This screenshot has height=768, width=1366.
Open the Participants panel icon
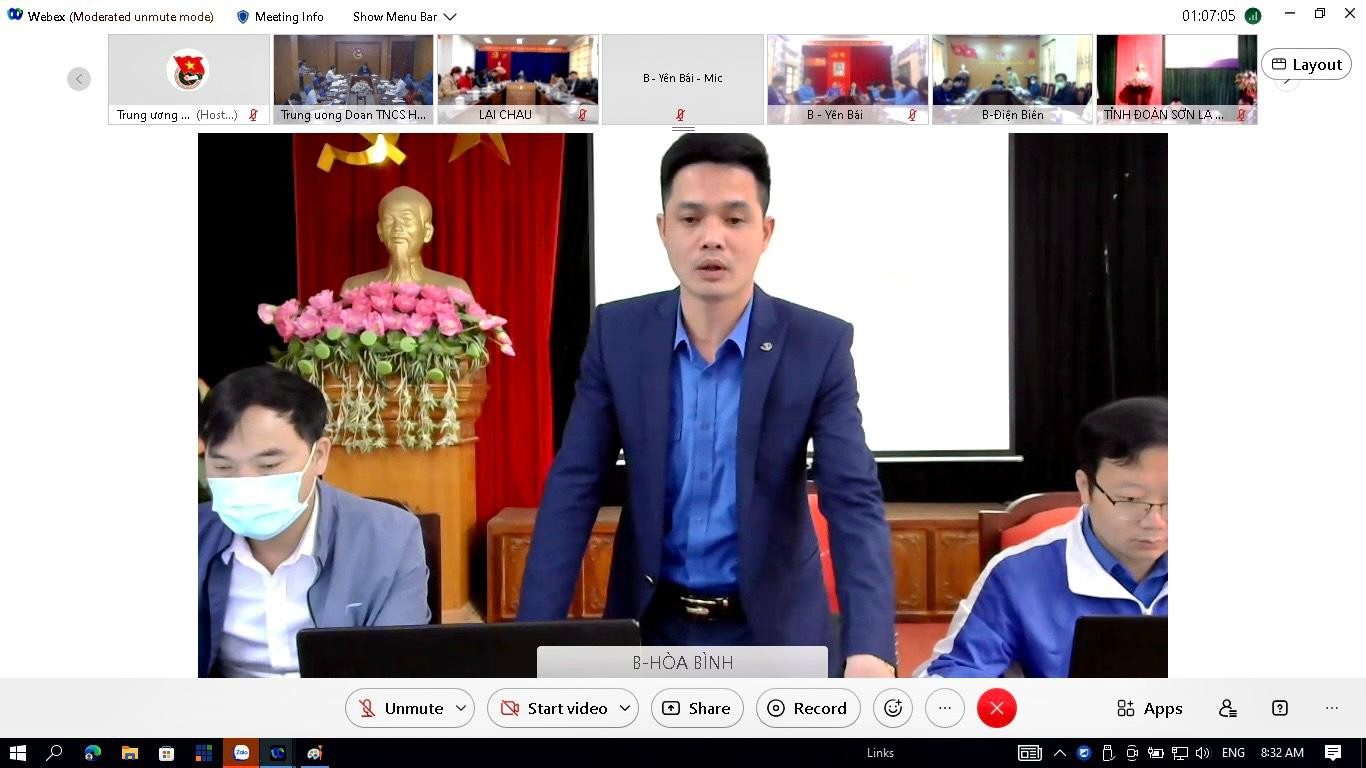(x=1228, y=708)
